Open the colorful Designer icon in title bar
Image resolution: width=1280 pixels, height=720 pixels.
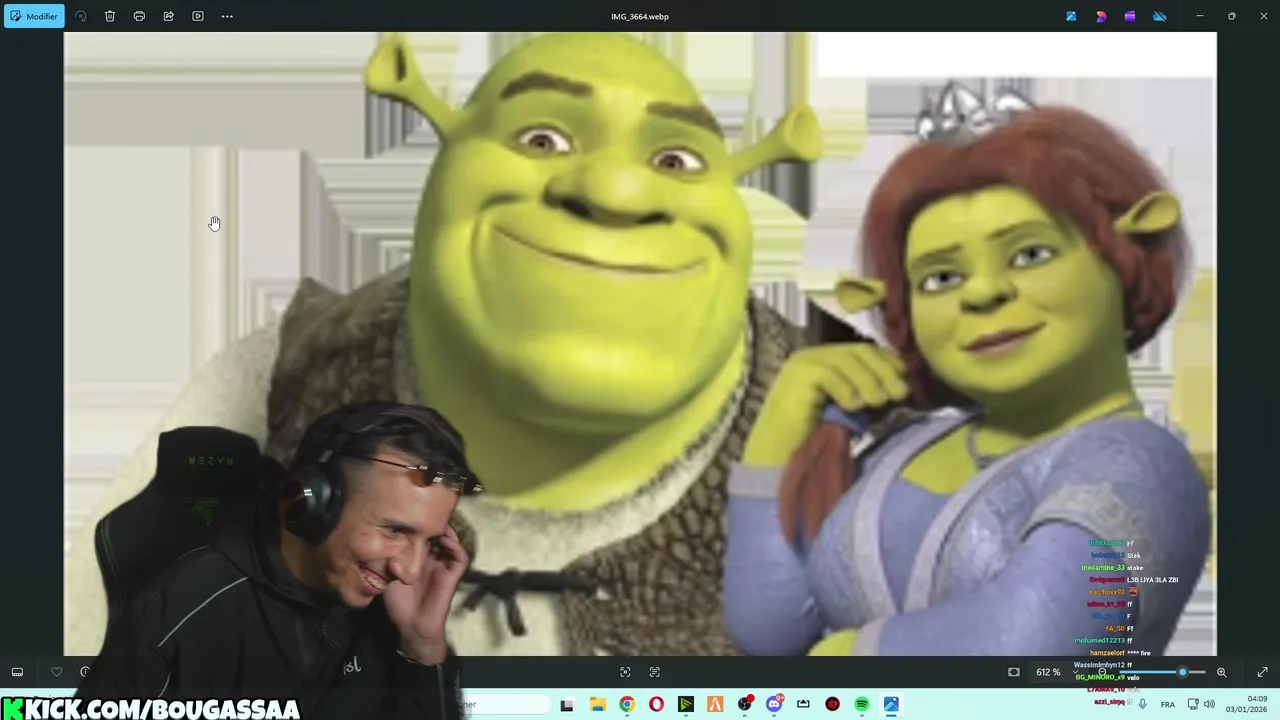click(1101, 16)
